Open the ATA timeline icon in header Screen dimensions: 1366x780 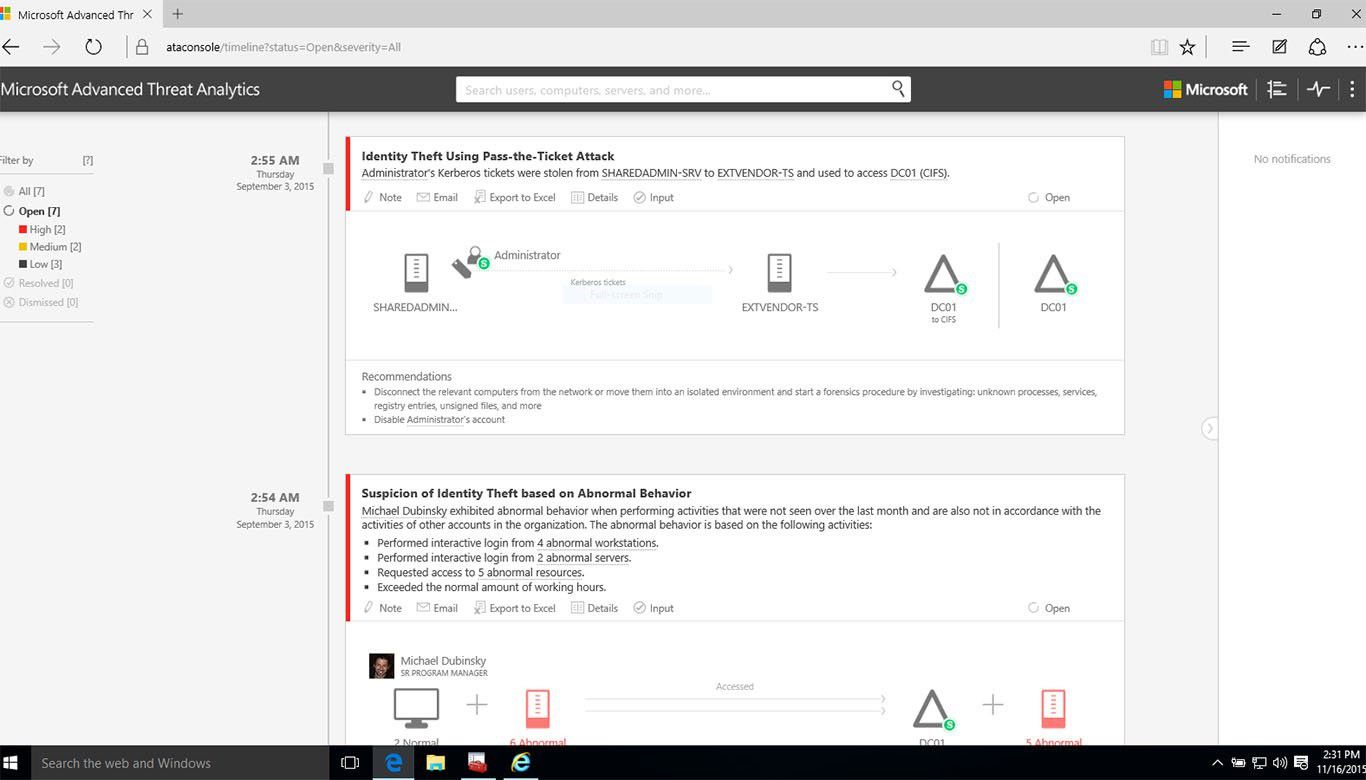1276,89
